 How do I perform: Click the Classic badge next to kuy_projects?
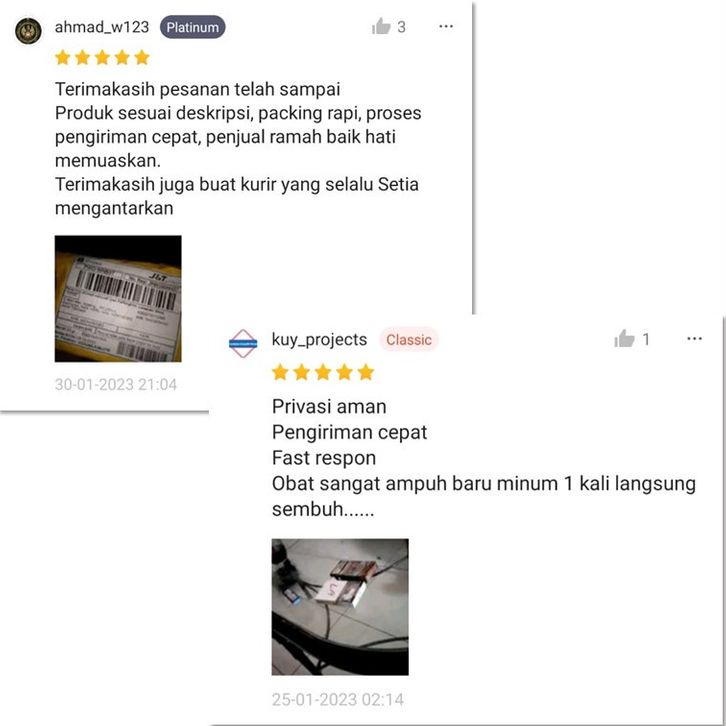pyautogui.click(x=409, y=339)
